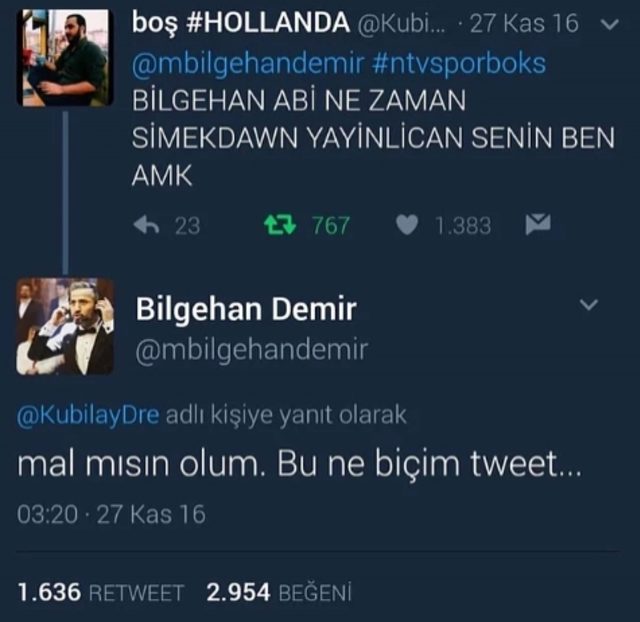Click the 1.383 like count
Screen dimensions: 640x622
[x=463, y=225]
